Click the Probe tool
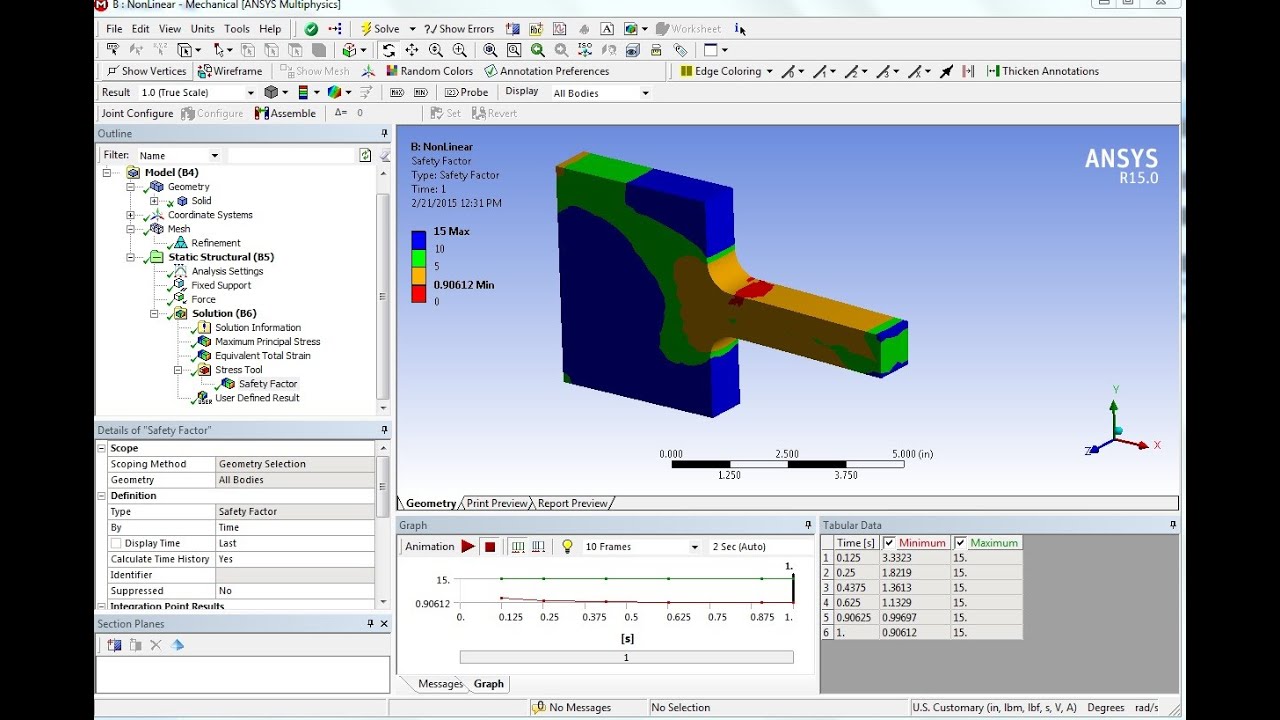The image size is (1280, 720). [467, 92]
